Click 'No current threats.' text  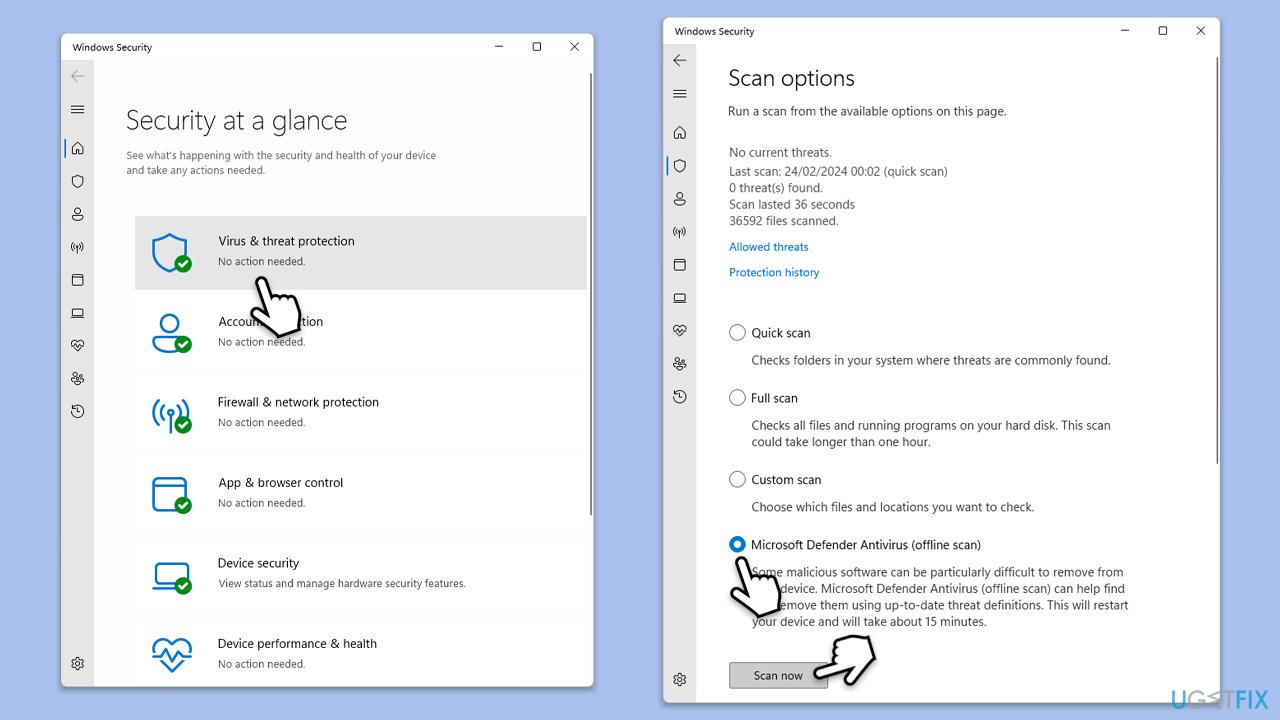coord(780,153)
